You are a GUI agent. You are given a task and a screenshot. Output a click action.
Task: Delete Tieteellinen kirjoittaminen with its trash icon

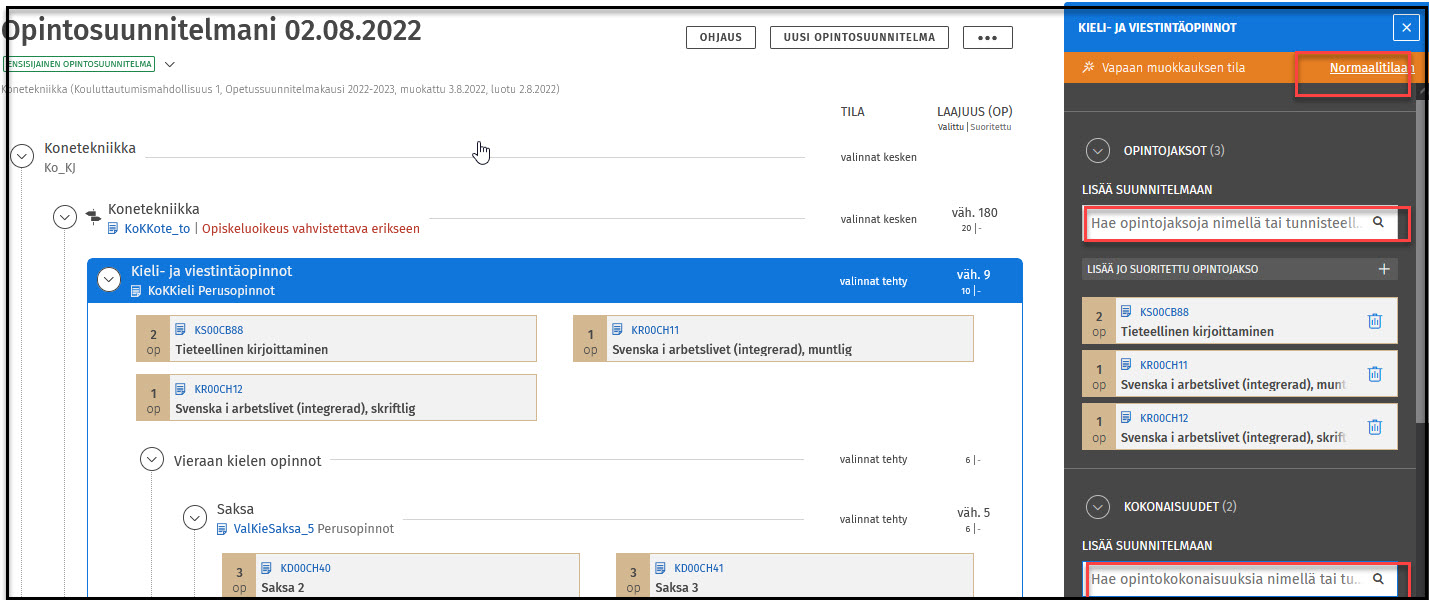coord(1374,321)
